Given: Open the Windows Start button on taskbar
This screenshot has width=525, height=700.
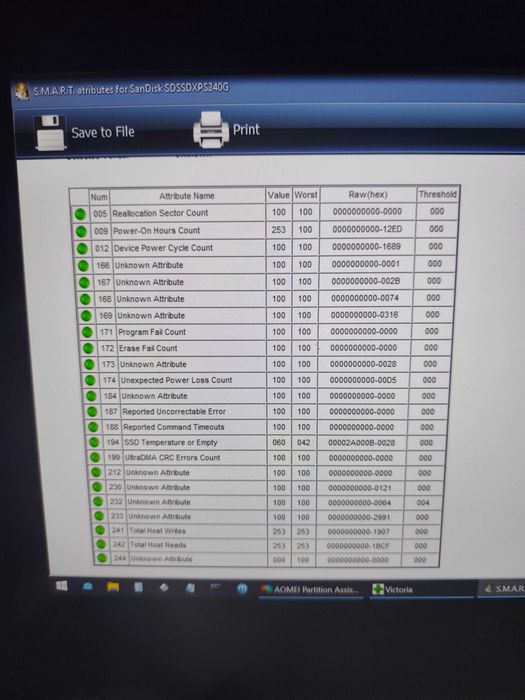Looking at the screenshot, I should (62, 586).
